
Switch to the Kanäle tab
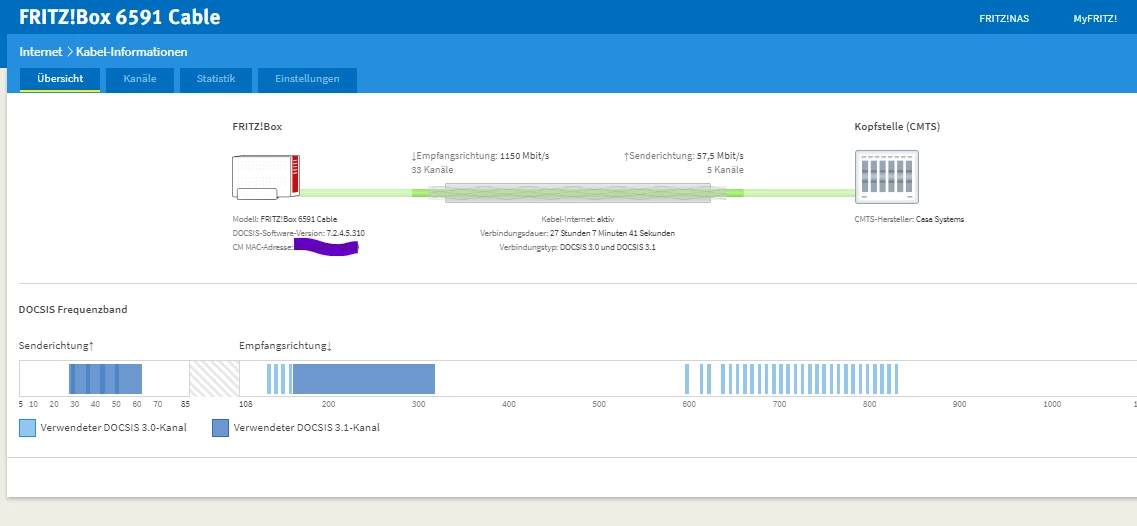[x=140, y=79]
